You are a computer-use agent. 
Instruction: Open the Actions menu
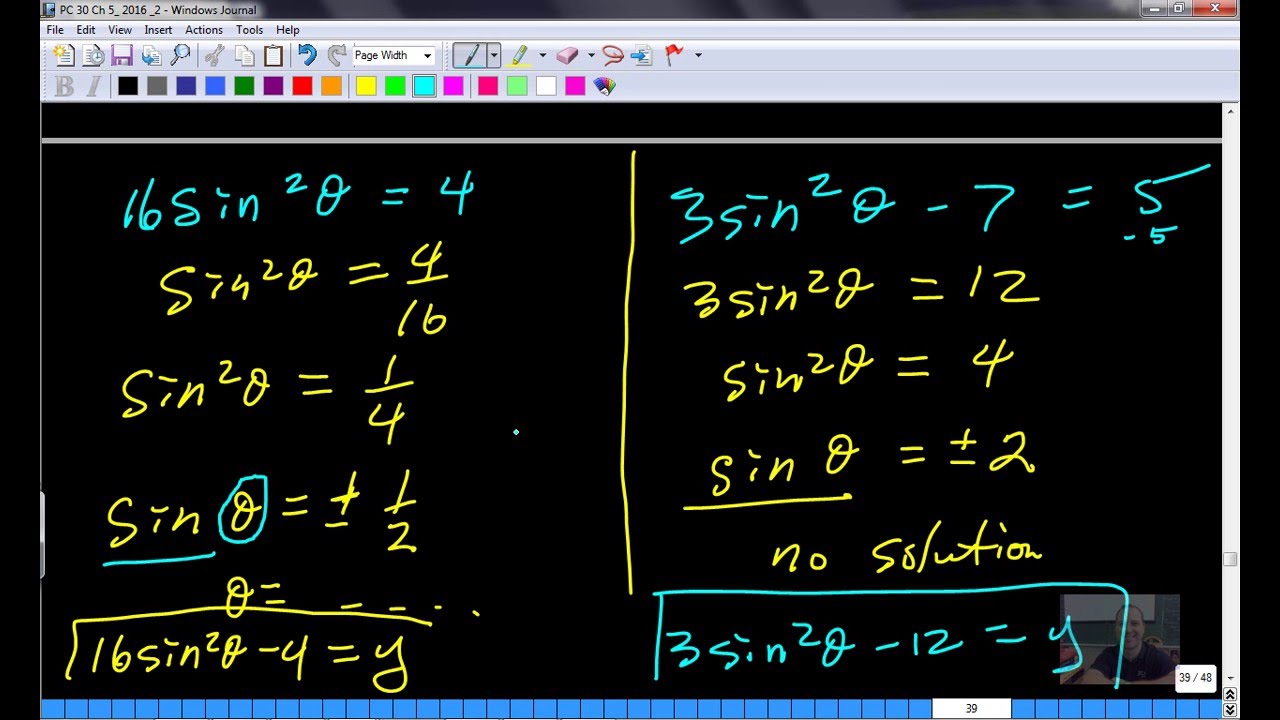[x=204, y=30]
